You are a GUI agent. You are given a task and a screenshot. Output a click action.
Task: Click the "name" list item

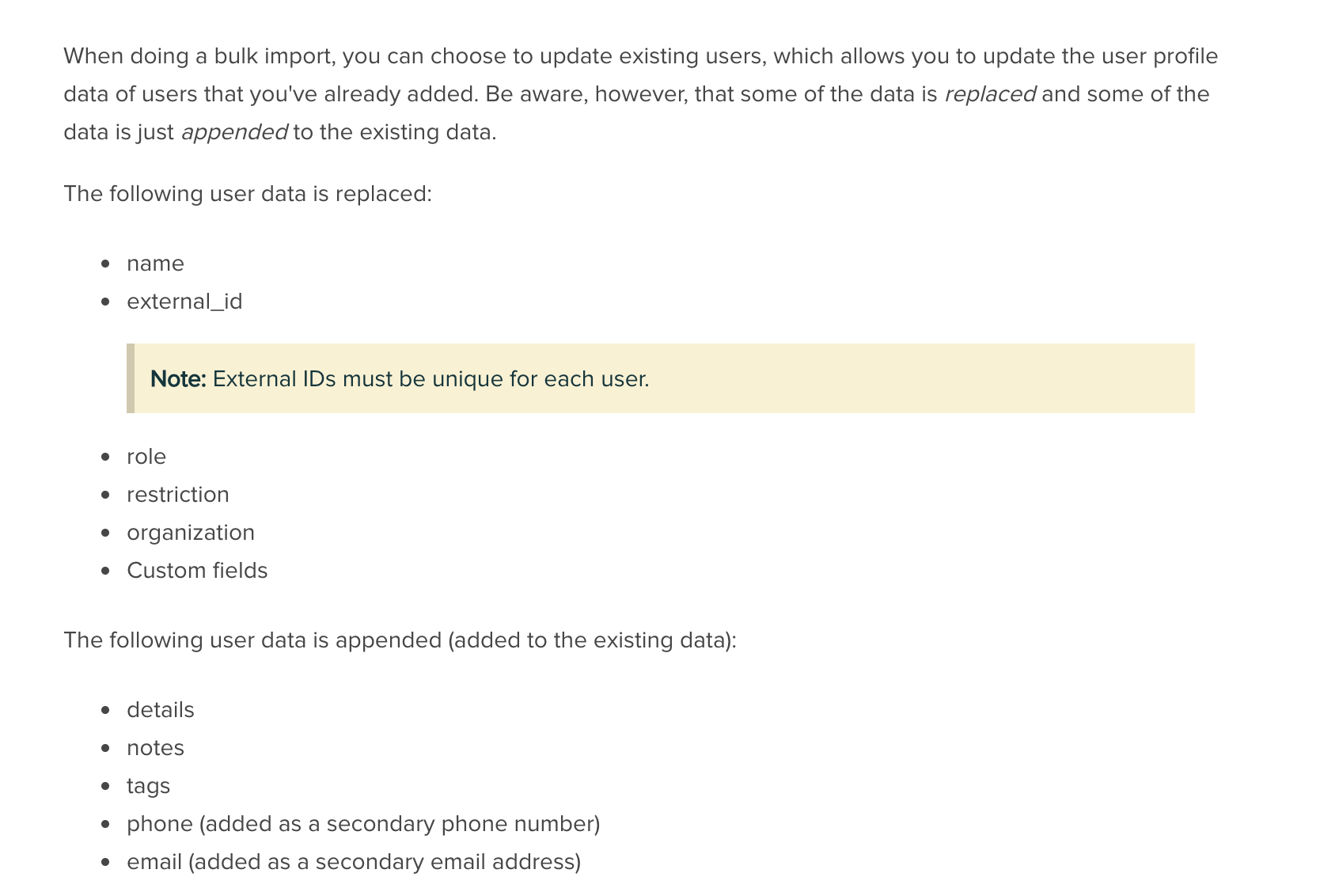pyautogui.click(x=155, y=264)
